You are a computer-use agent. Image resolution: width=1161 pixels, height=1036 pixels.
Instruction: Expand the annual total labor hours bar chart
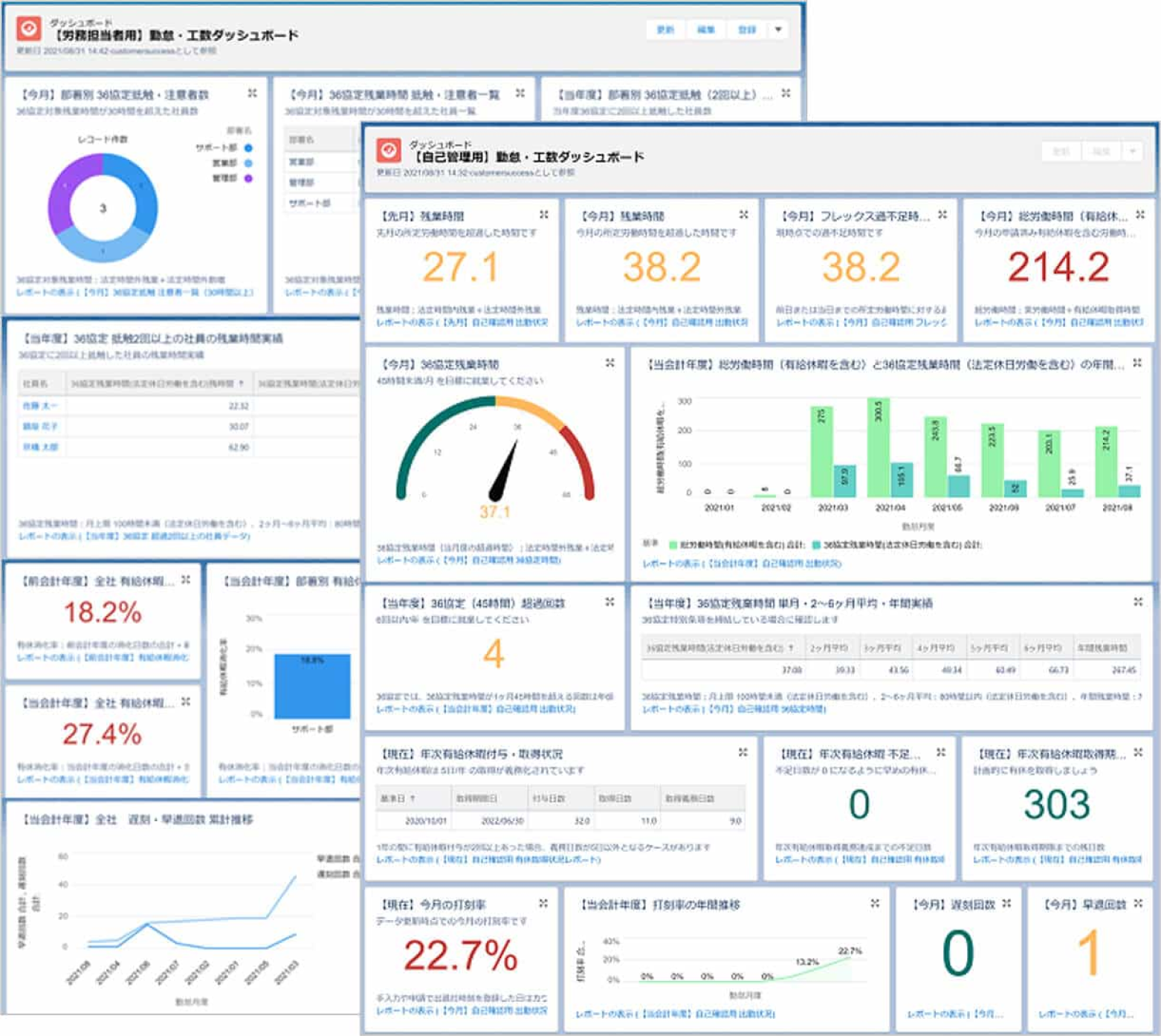[1136, 362]
